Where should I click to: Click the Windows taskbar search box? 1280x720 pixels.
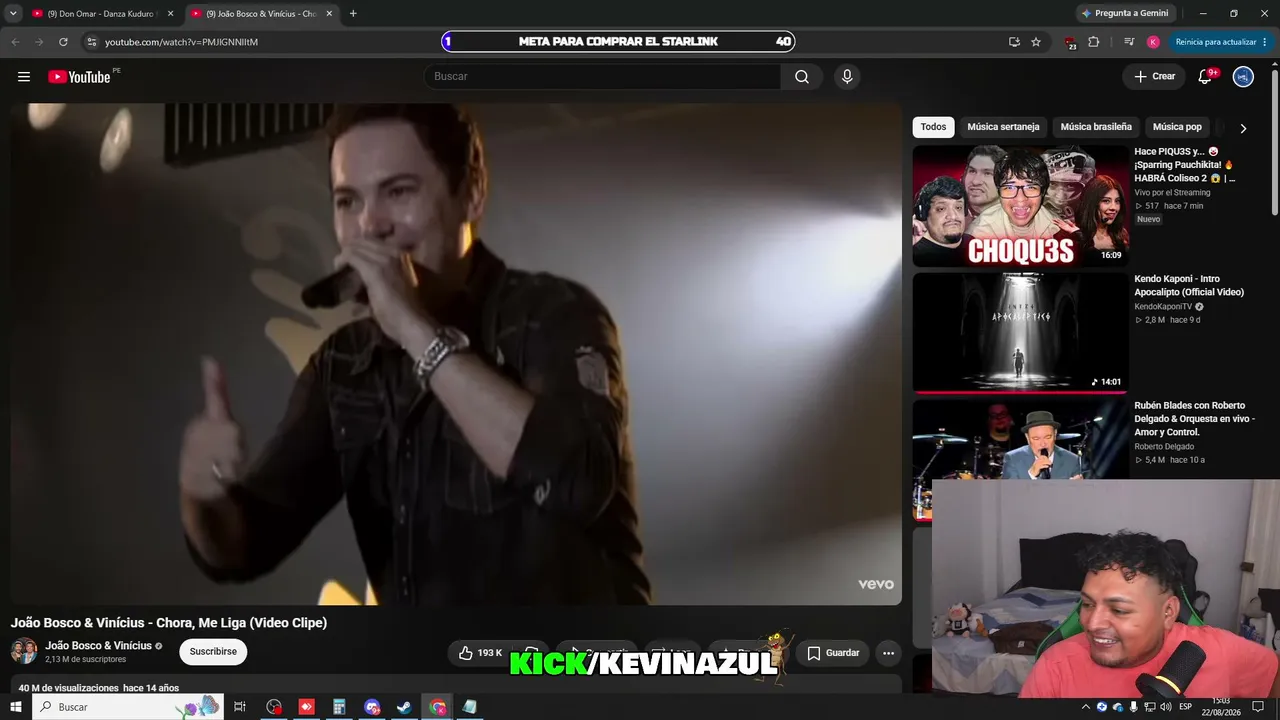128,707
